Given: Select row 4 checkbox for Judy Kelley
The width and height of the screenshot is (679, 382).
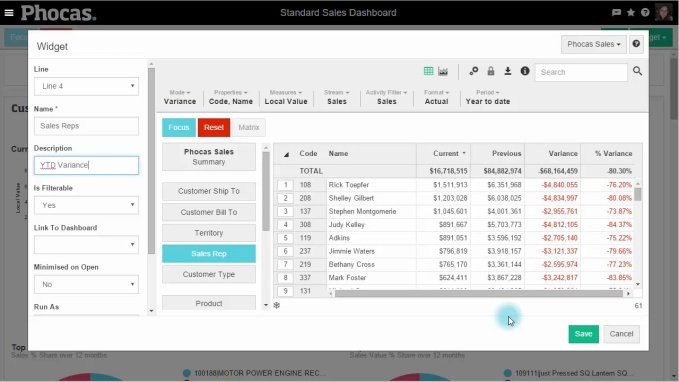Looking at the screenshot, I should coord(285,225).
